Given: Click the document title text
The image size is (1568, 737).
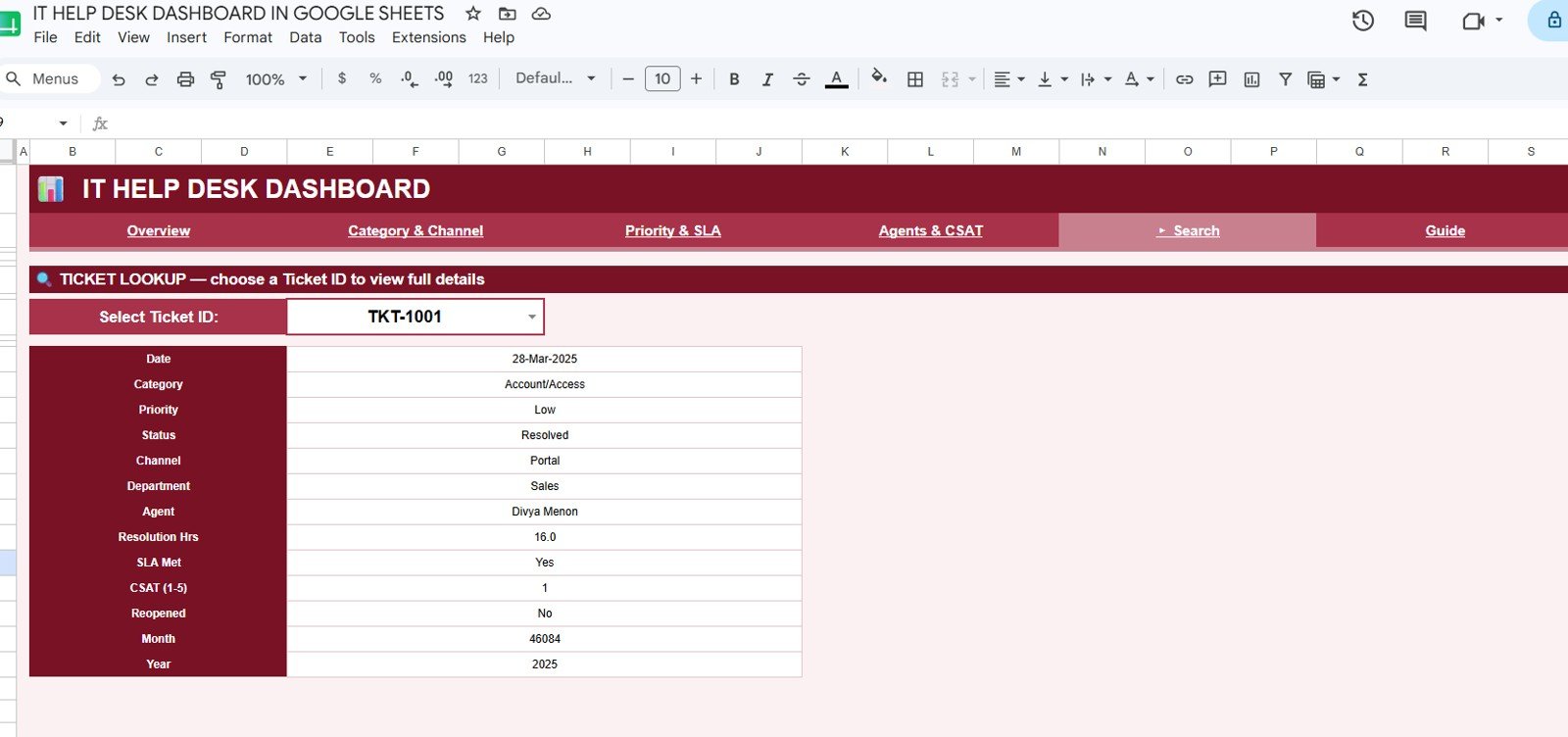Looking at the screenshot, I should click(x=238, y=14).
